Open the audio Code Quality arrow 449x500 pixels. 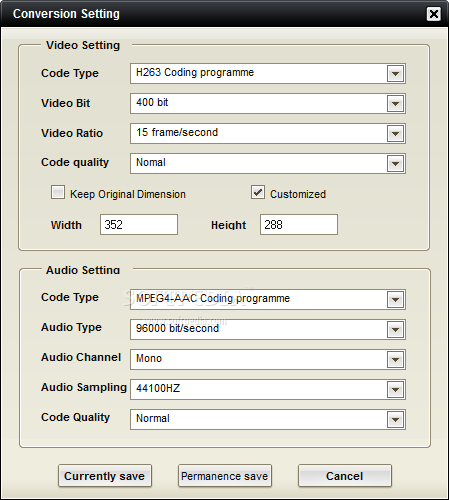[x=395, y=419]
